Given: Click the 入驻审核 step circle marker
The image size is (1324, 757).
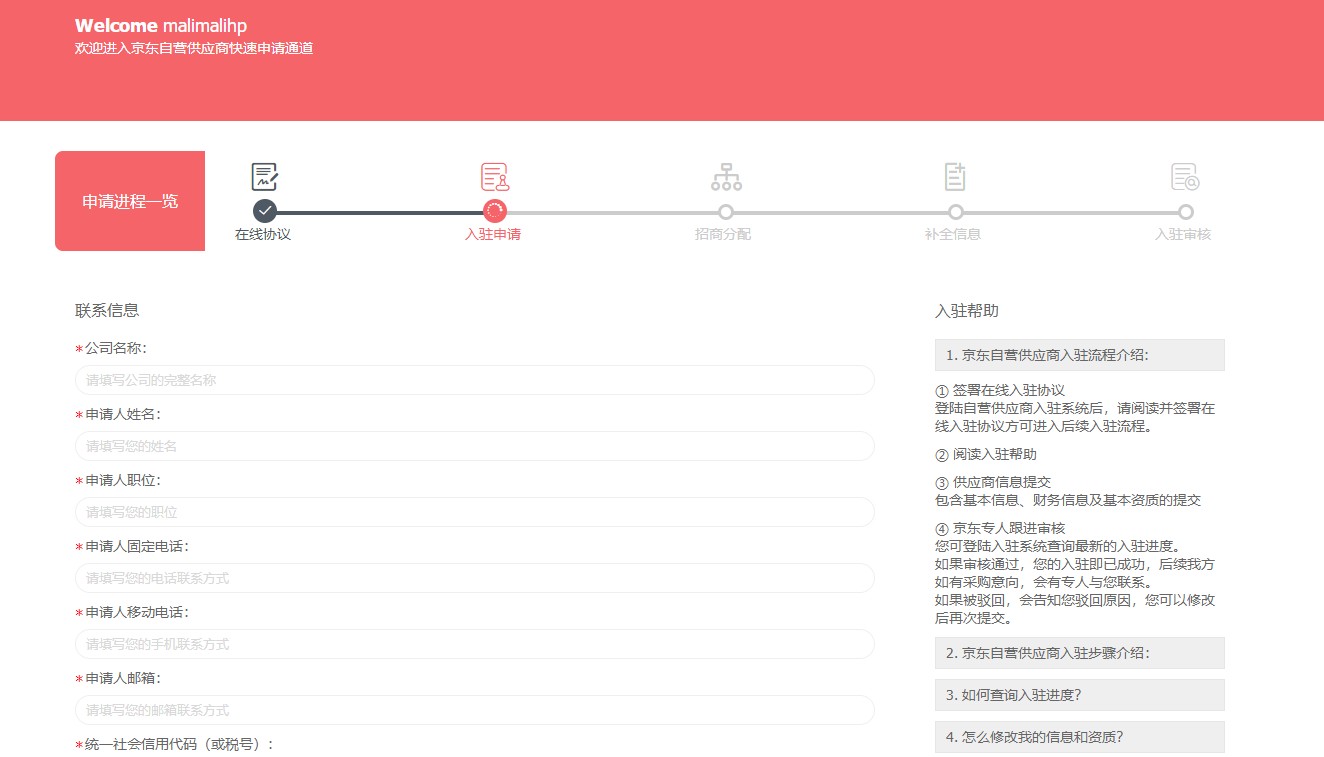Looking at the screenshot, I should tap(1186, 212).
